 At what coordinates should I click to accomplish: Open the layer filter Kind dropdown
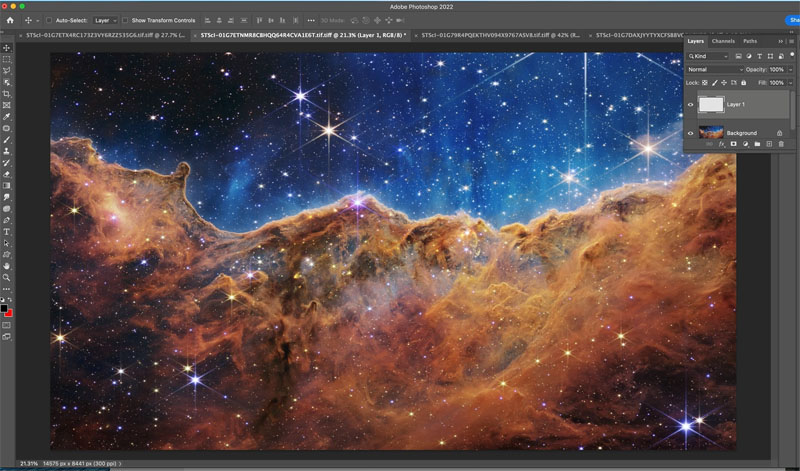pos(708,56)
